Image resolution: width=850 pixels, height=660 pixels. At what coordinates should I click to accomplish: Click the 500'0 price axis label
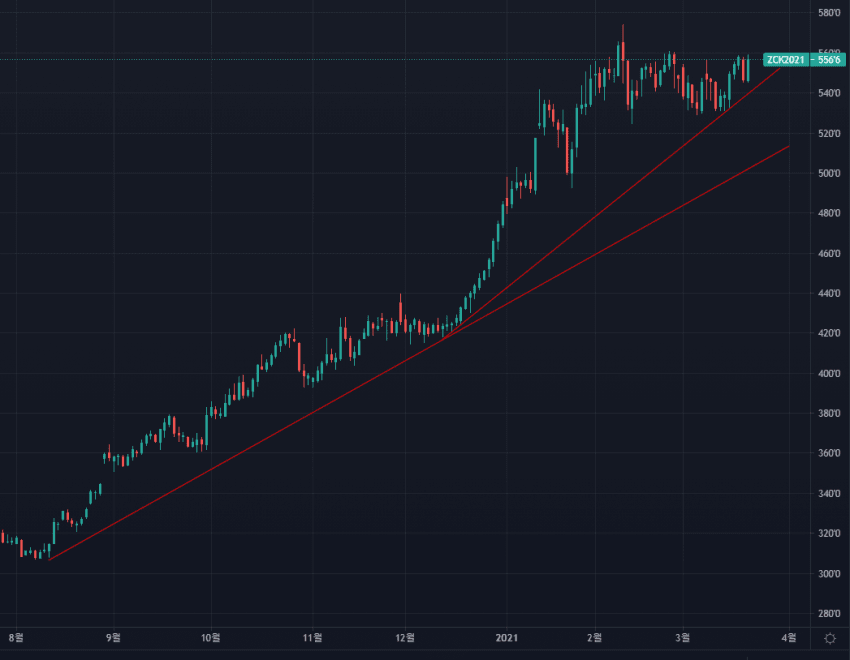pyautogui.click(x=829, y=173)
